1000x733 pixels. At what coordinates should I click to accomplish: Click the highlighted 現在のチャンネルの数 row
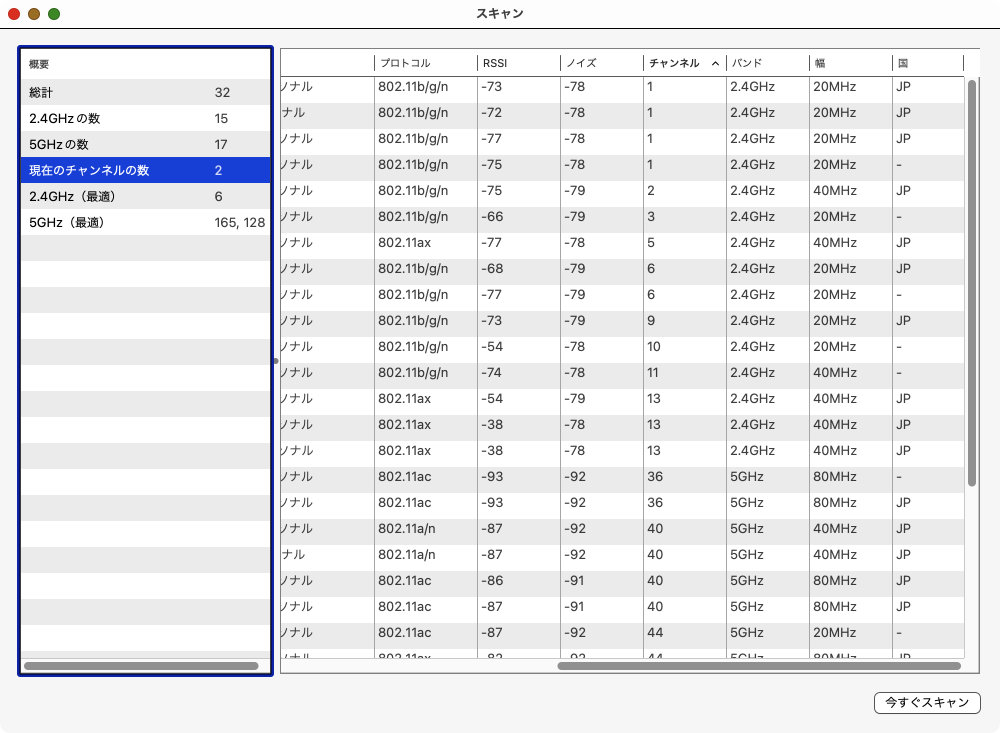145,170
